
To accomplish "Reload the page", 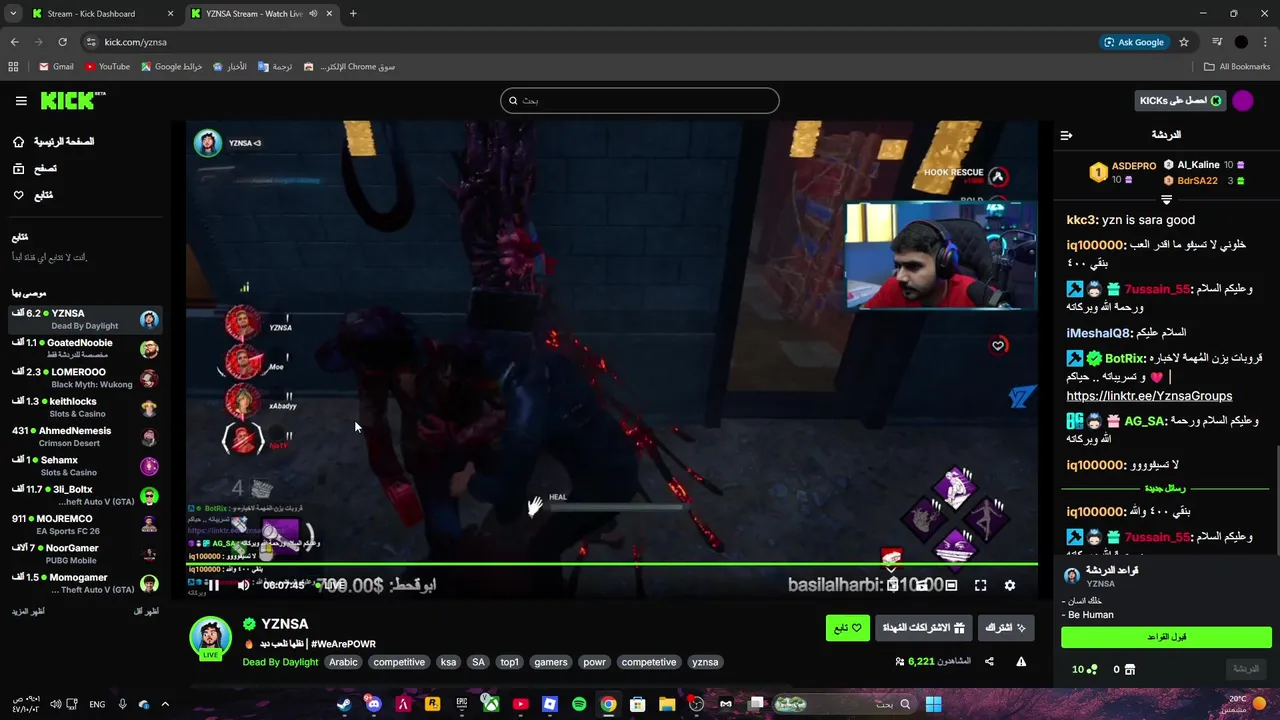I will point(62,42).
